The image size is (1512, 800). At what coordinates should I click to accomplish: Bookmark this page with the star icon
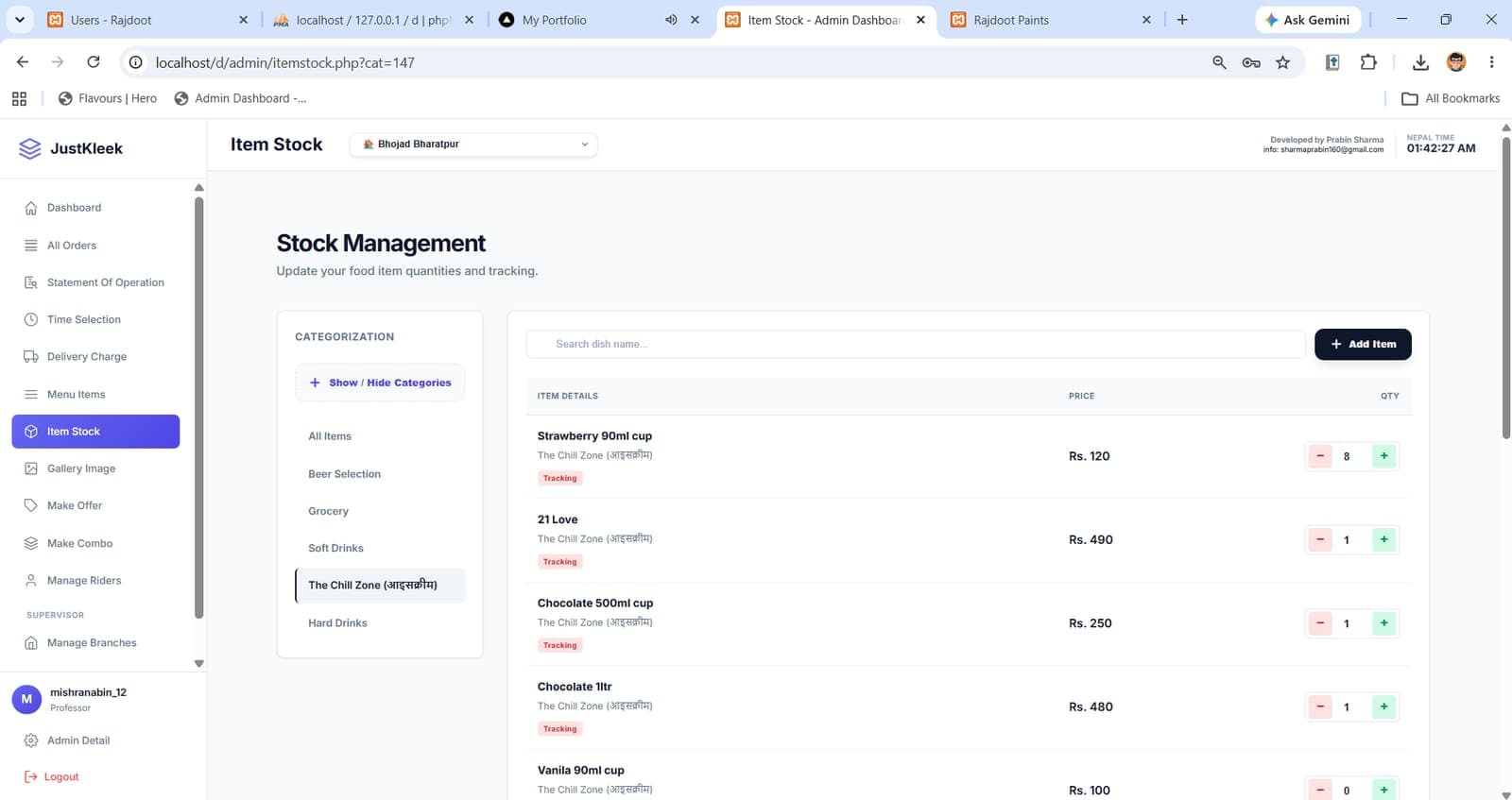(1282, 62)
